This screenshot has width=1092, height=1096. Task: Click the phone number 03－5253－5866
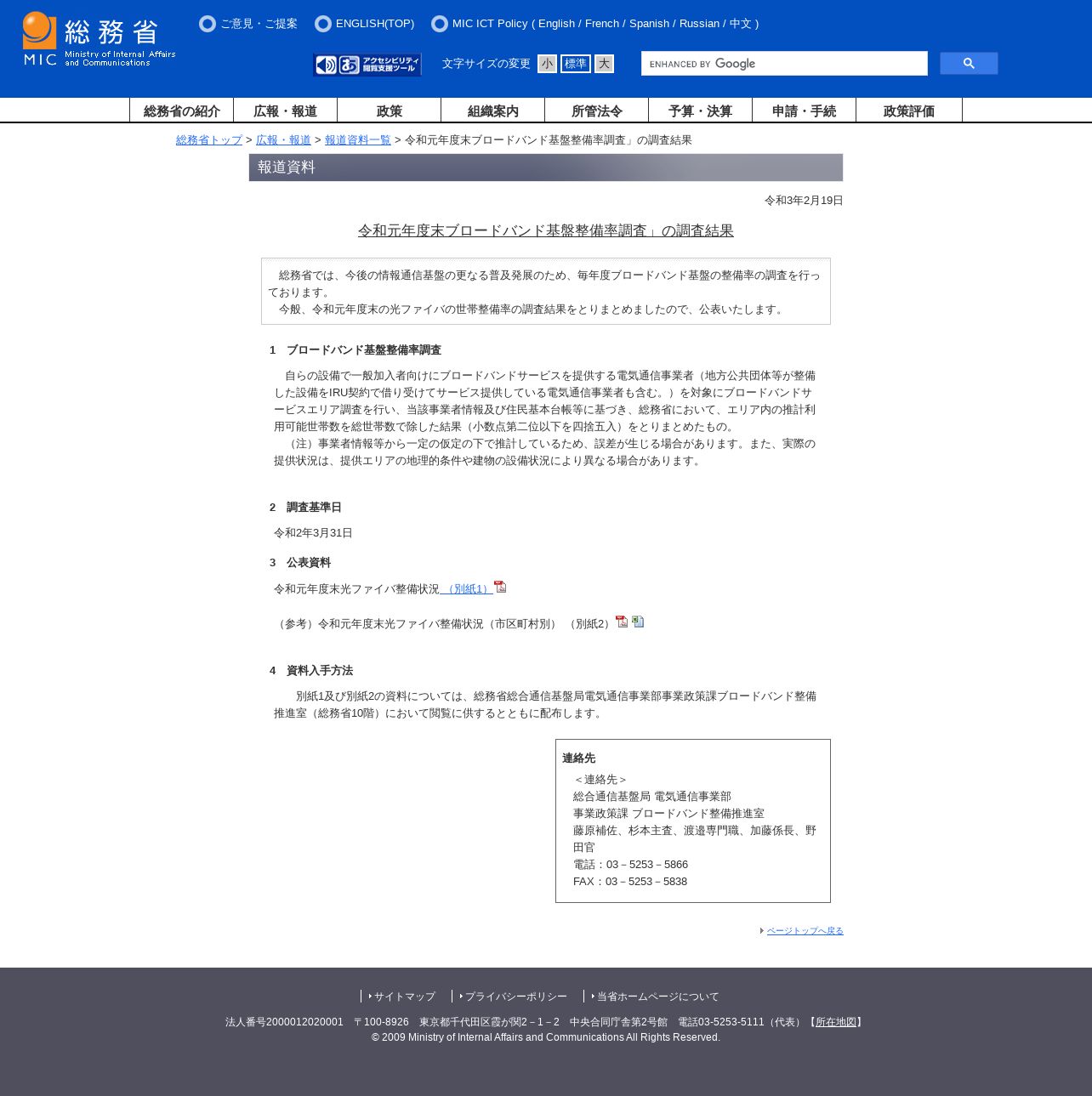click(647, 865)
